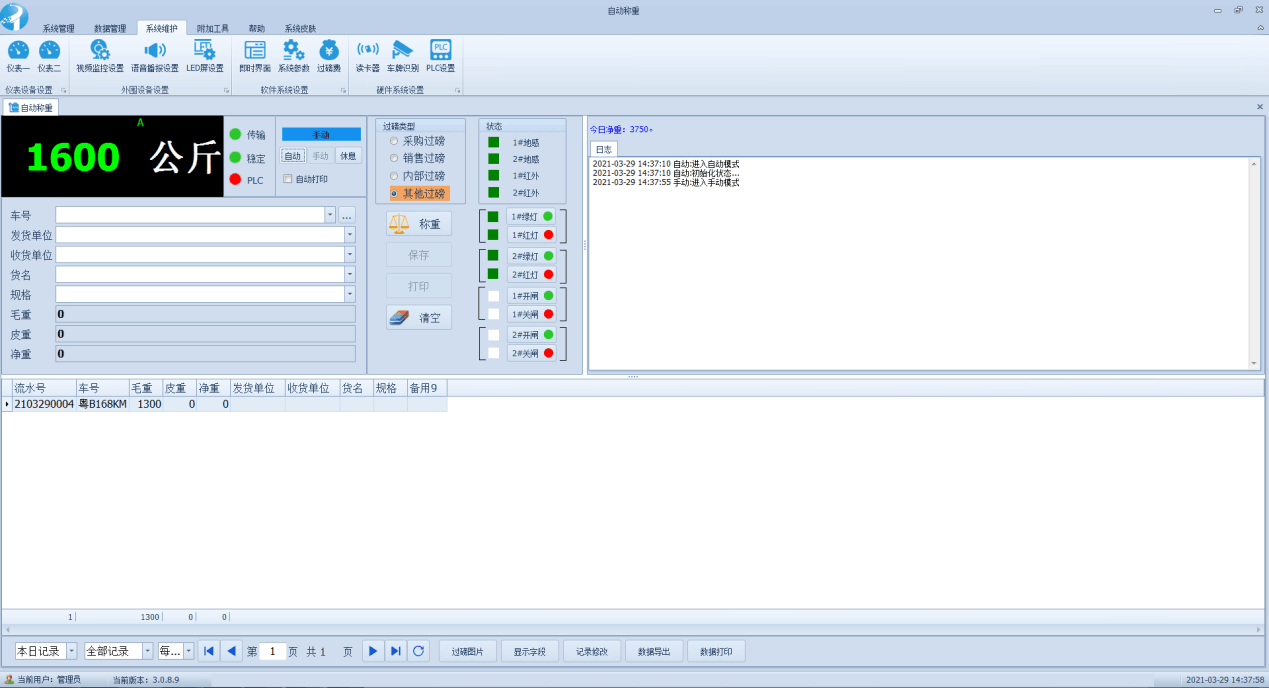The image size is (1269, 688).
Task: Open 语音播报设置 voice broadcast settings
Action: pos(154,55)
